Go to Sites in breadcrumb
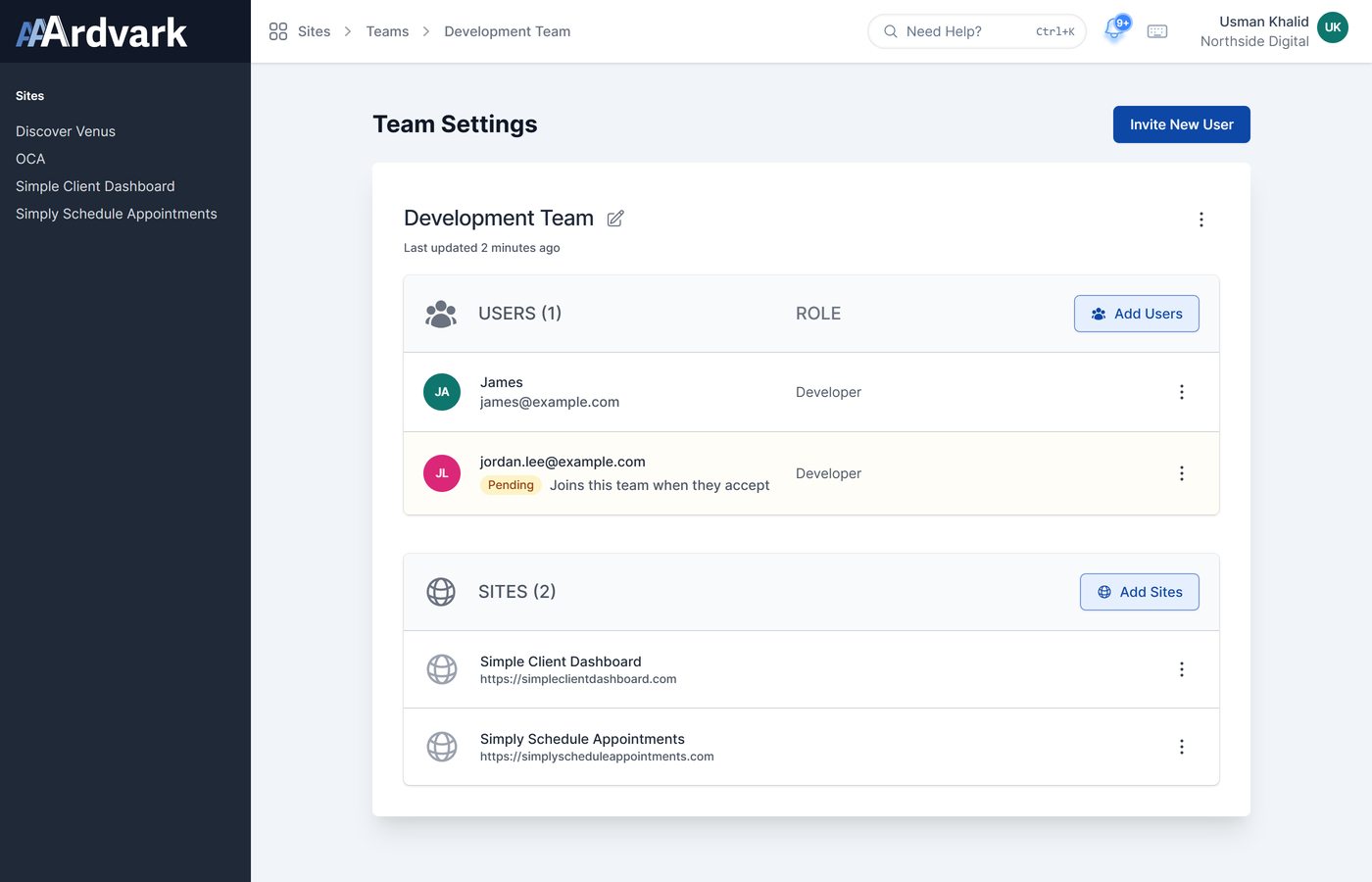The height and width of the screenshot is (882, 1372). pyautogui.click(x=314, y=31)
